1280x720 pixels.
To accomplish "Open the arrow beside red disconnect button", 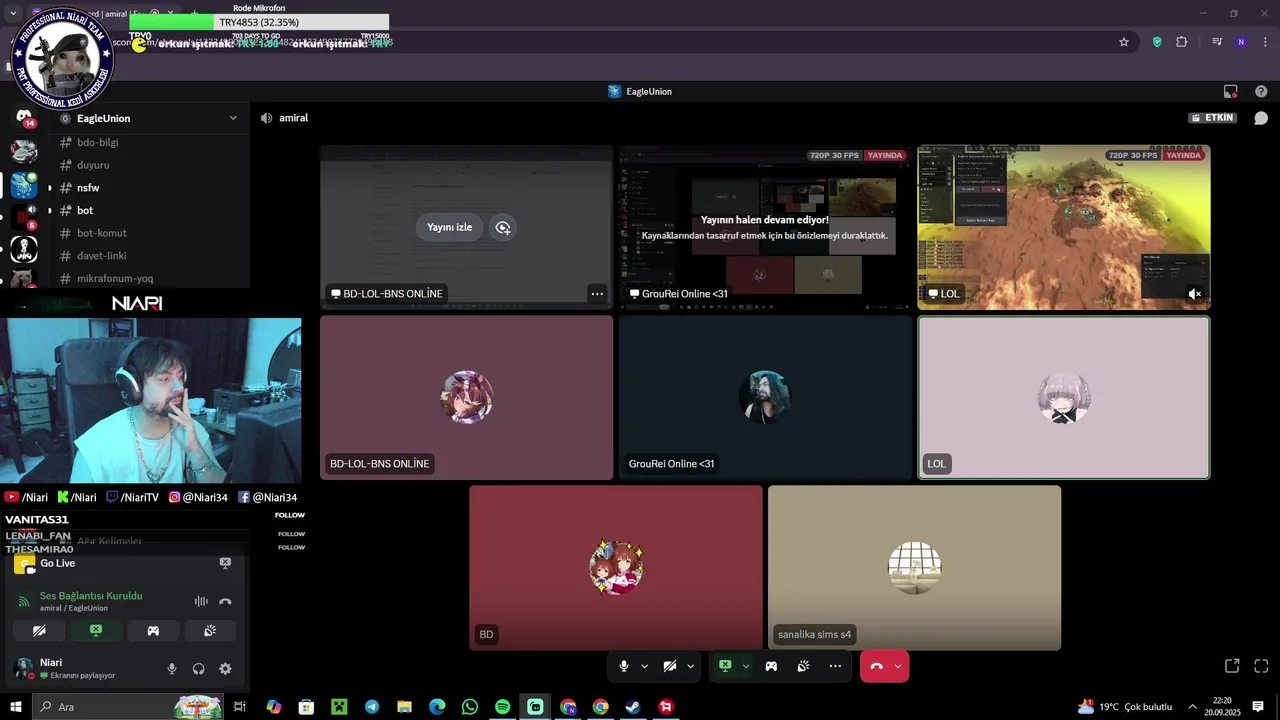I will point(898,666).
